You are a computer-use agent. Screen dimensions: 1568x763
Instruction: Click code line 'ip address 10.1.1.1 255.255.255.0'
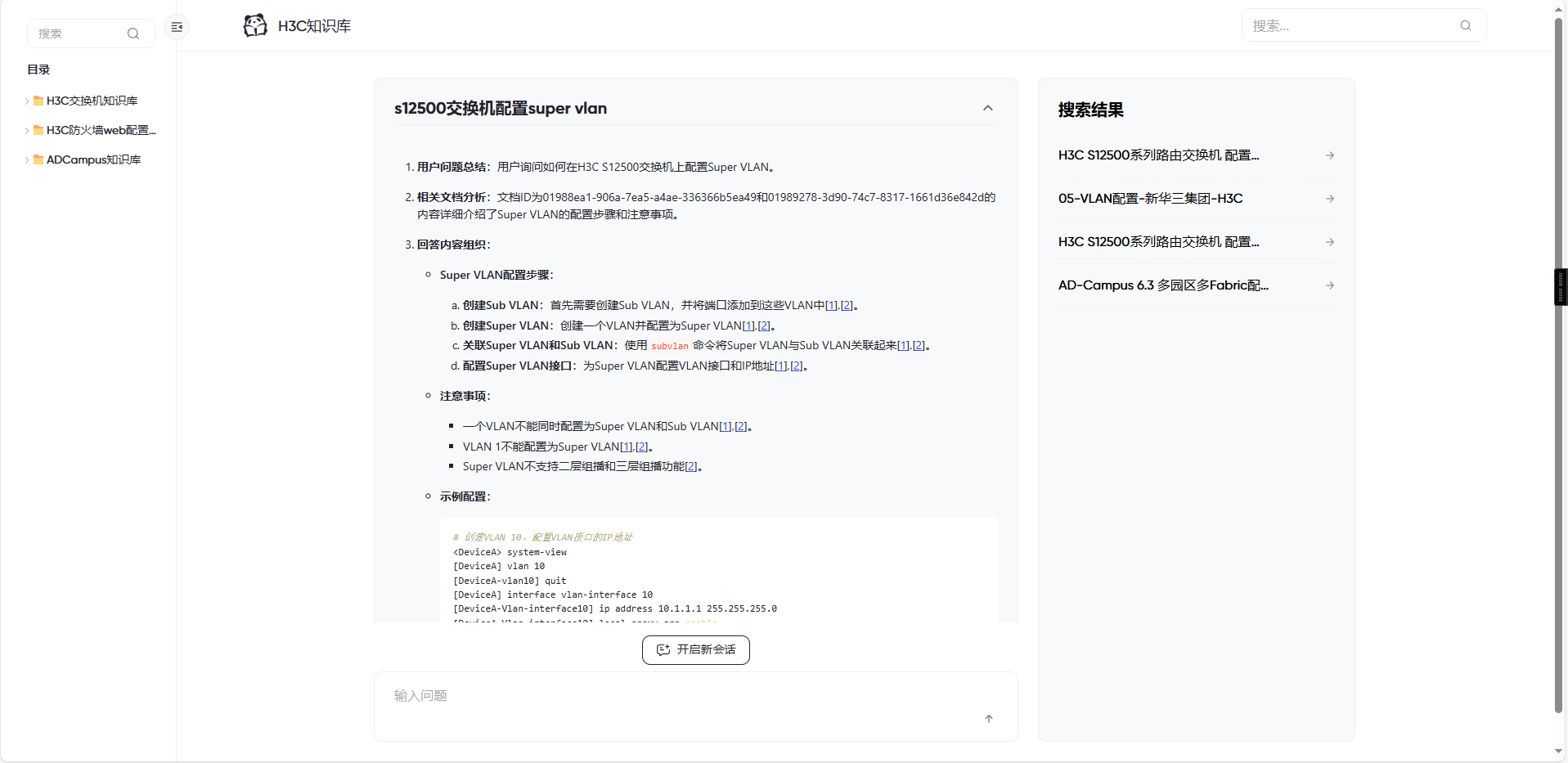(615, 608)
